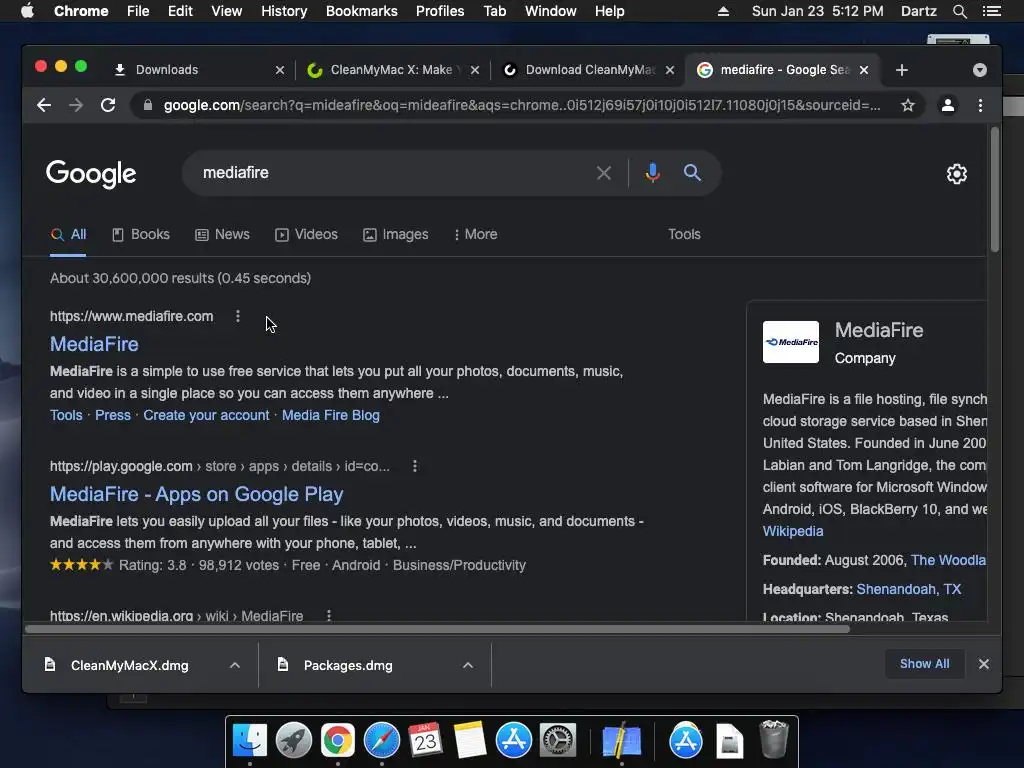
Task: Open options menu for Google Play result
Action: (415, 466)
